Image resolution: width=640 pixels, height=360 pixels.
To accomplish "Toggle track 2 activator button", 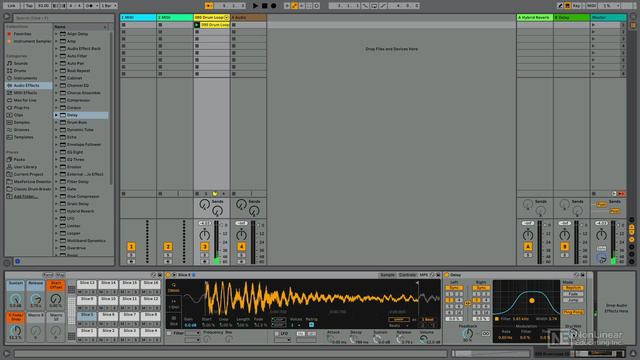I will point(168,247).
